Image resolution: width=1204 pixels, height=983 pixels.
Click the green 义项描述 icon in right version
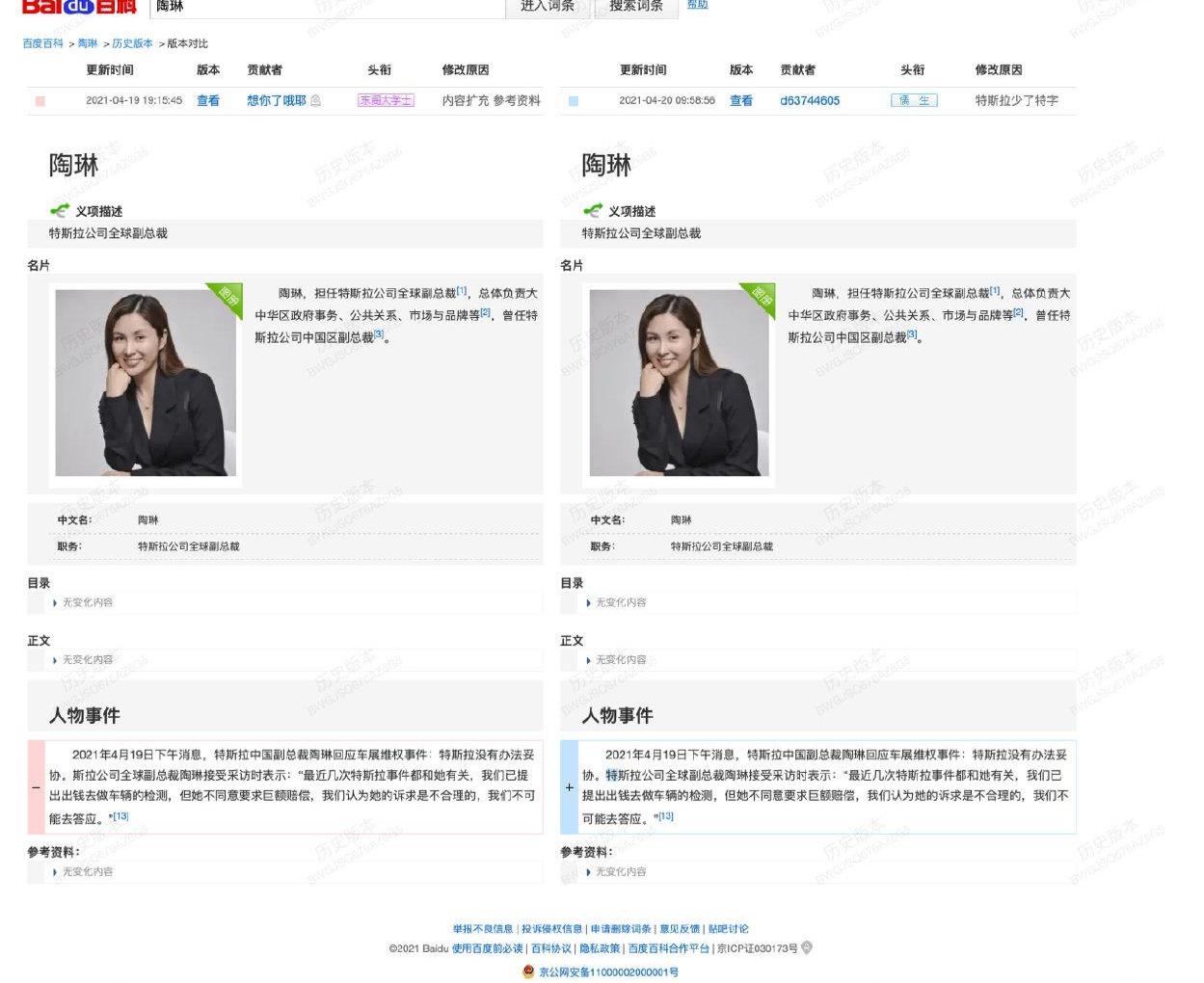[x=593, y=210]
